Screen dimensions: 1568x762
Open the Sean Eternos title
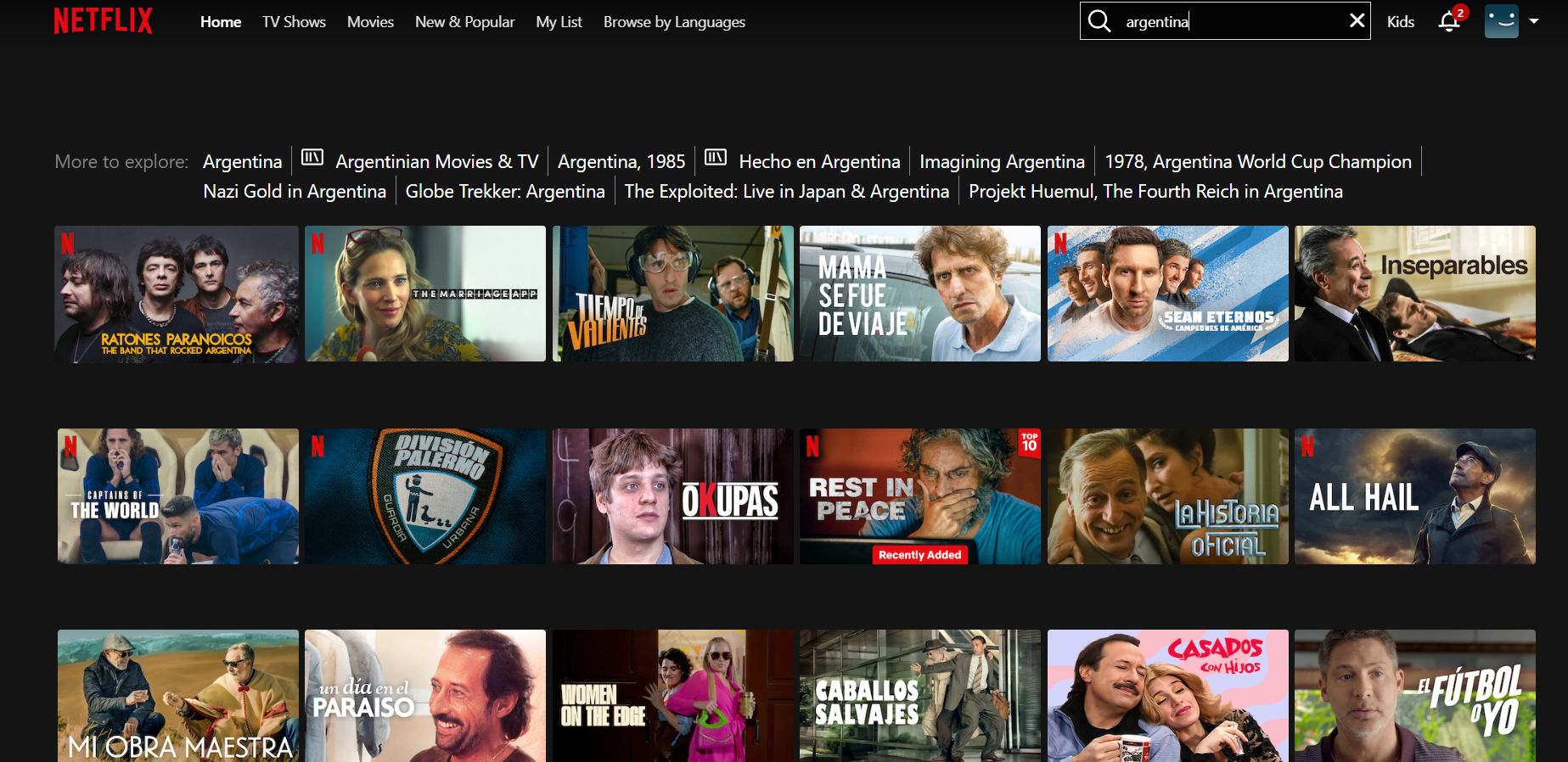point(1168,294)
